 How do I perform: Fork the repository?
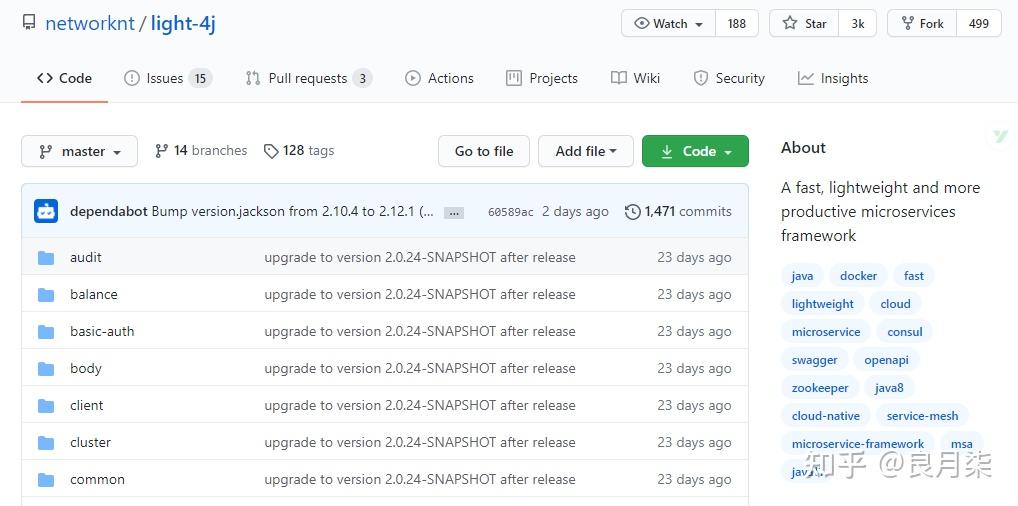coord(921,23)
